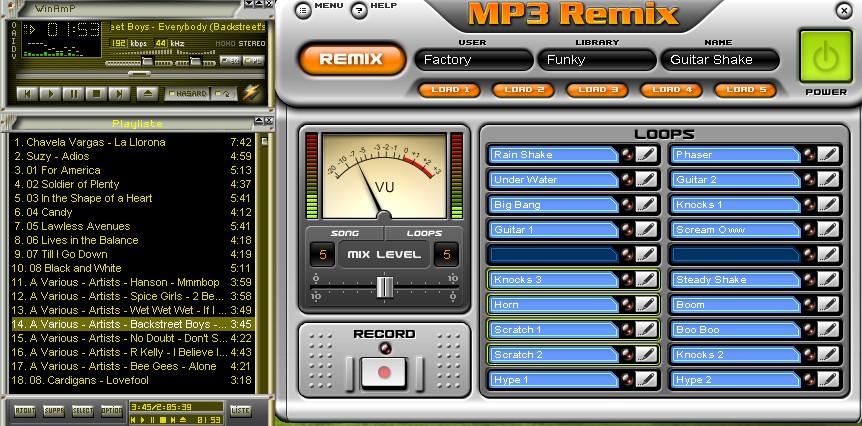862x426 pixels.
Task: Toggle the LED next to Guitar 1 loop
Action: [627, 230]
